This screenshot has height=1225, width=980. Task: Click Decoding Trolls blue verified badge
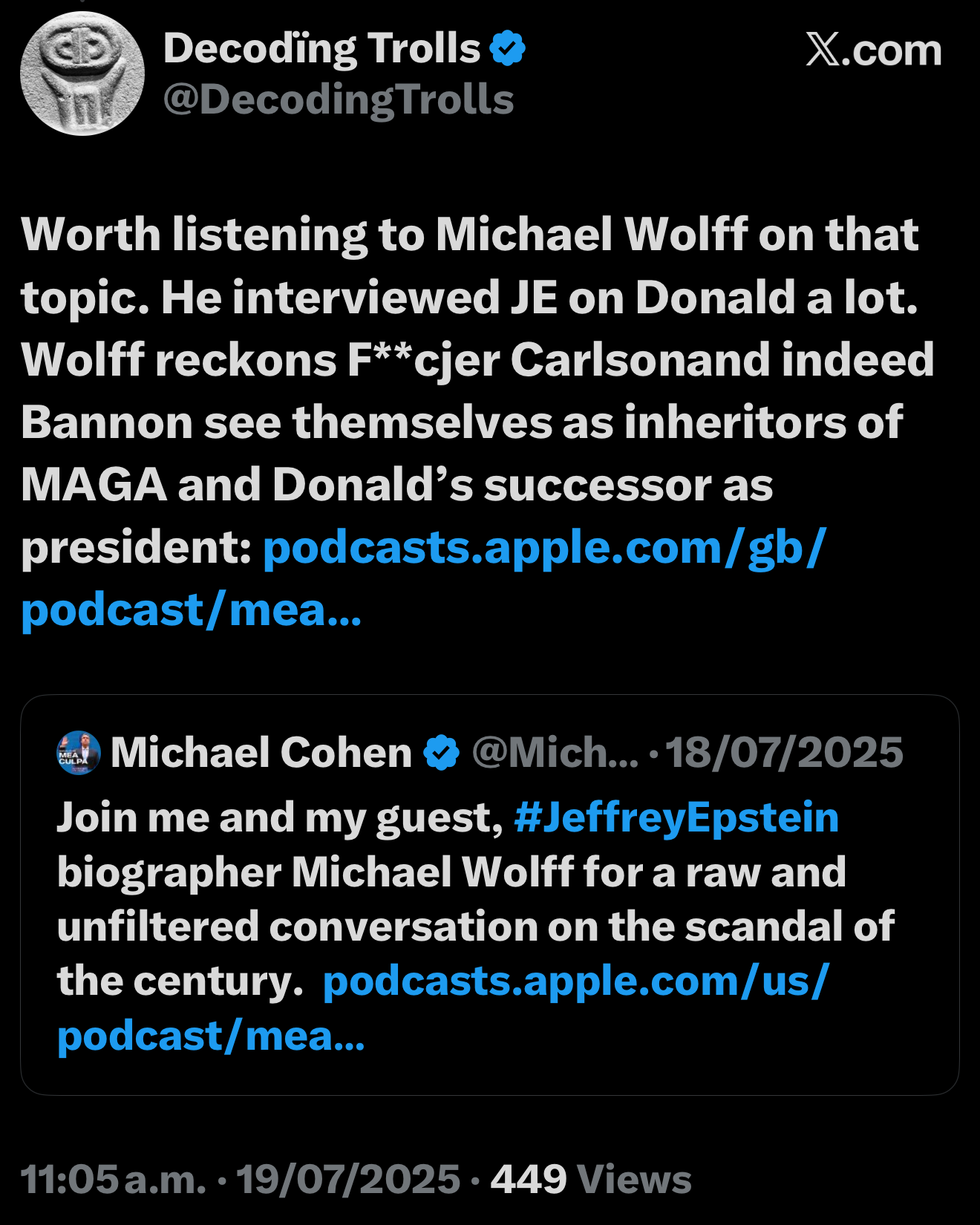[508, 49]
